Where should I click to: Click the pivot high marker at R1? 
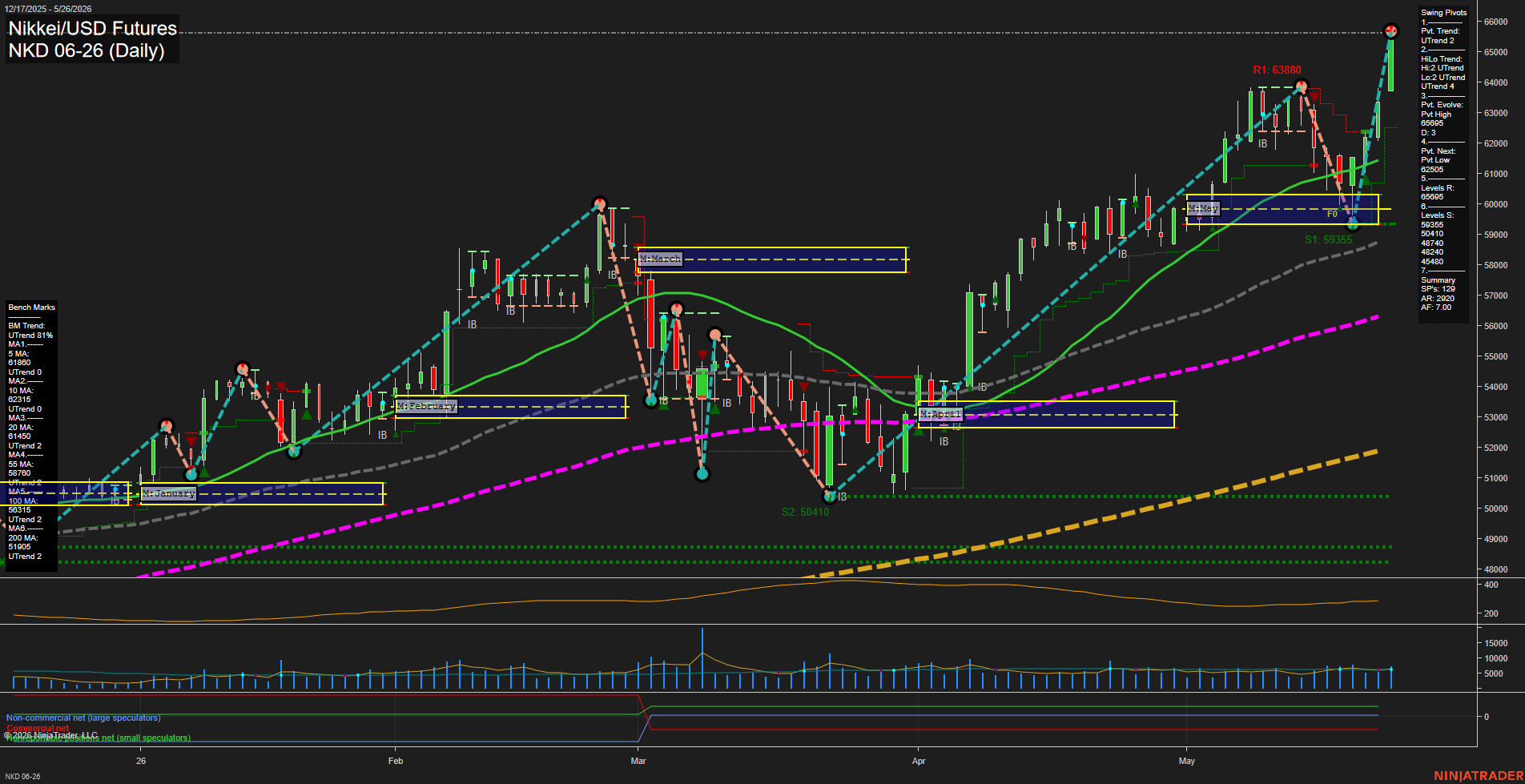(x=1302, y=86)
